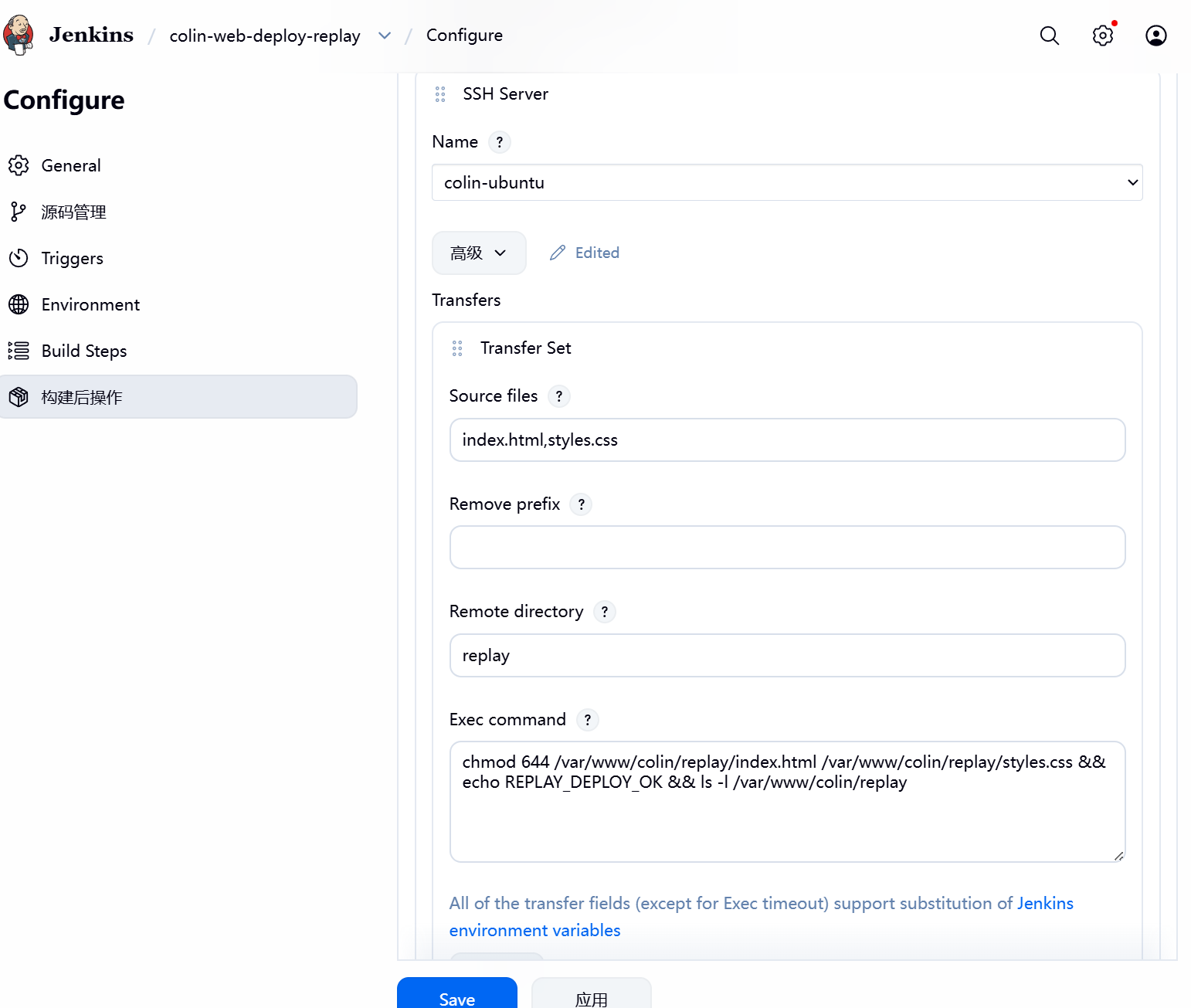Click the Jenkins butler logo
The image size is (1191, 1008).
coord(19,35)
